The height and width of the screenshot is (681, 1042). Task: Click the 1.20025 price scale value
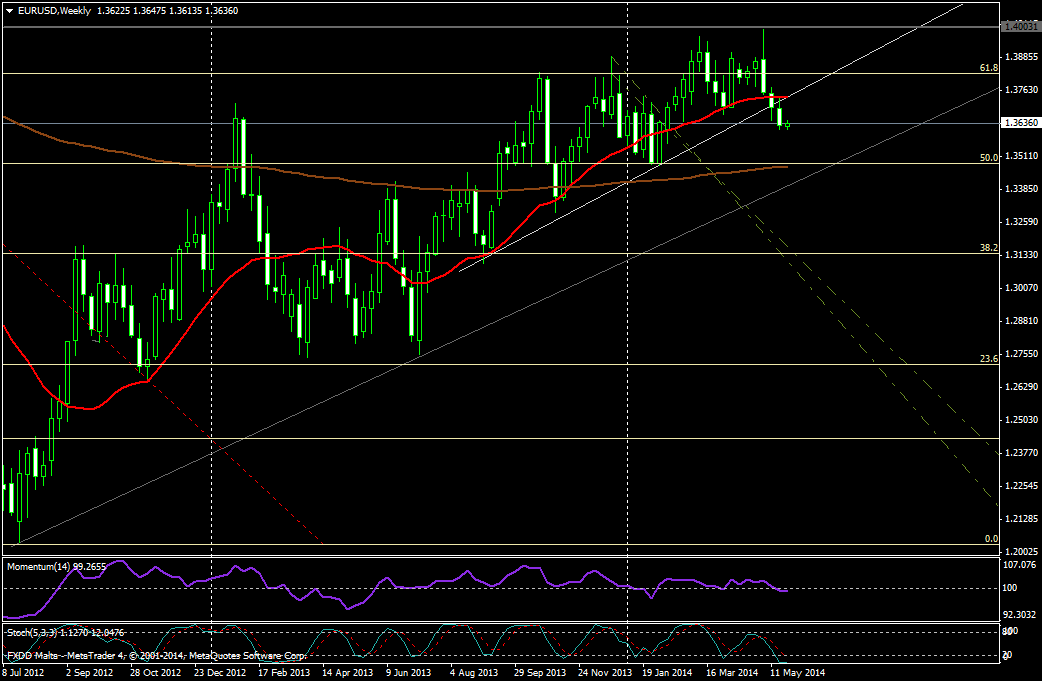point(1020,552)
